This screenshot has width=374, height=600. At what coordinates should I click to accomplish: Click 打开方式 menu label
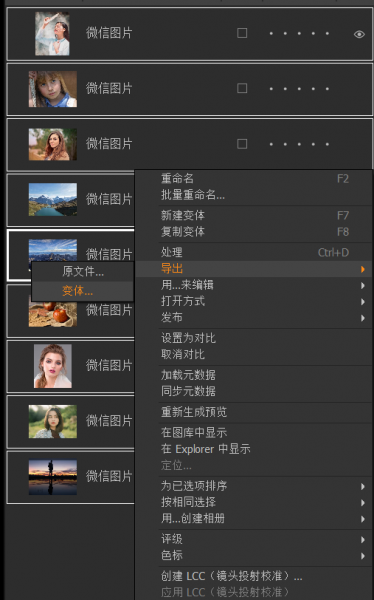(183, 301)
